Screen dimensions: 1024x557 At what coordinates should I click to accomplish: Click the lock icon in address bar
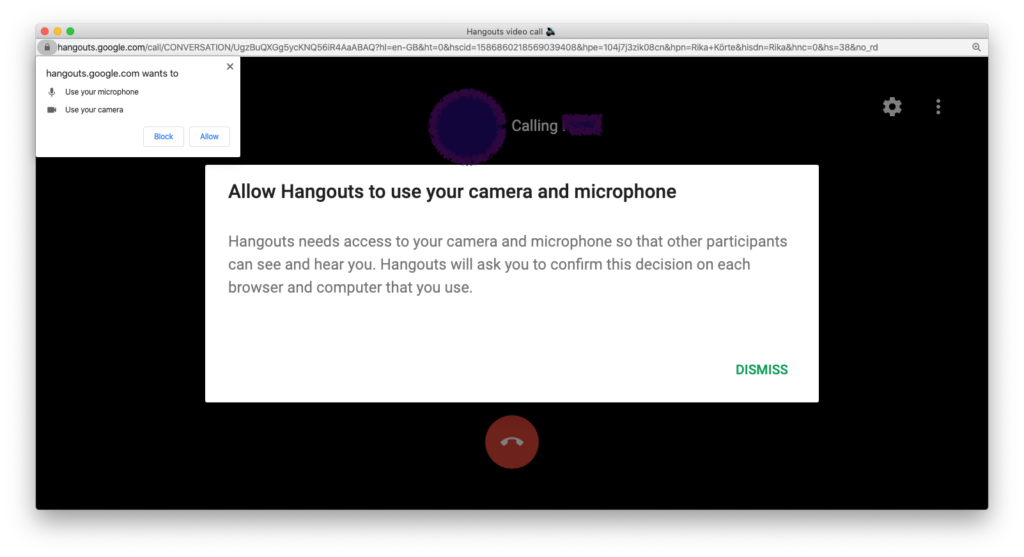click(46, 47)
